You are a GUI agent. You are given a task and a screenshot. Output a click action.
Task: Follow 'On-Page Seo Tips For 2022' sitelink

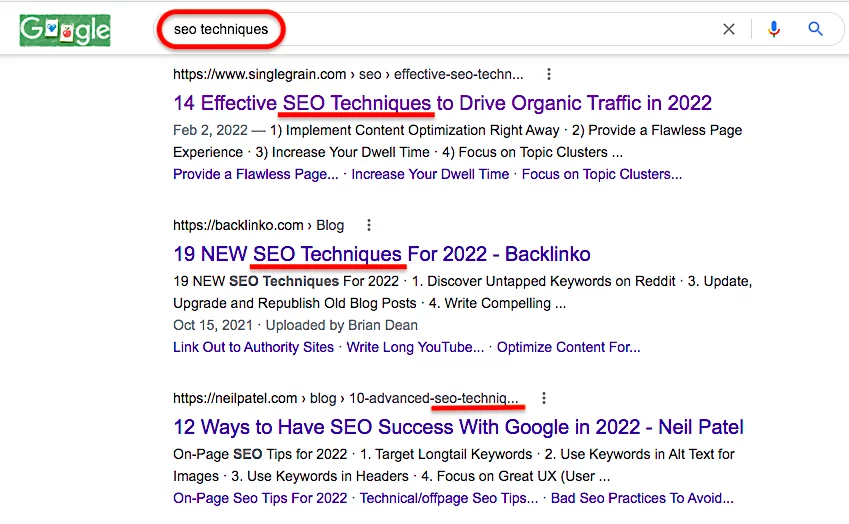[x=260, y=498]
